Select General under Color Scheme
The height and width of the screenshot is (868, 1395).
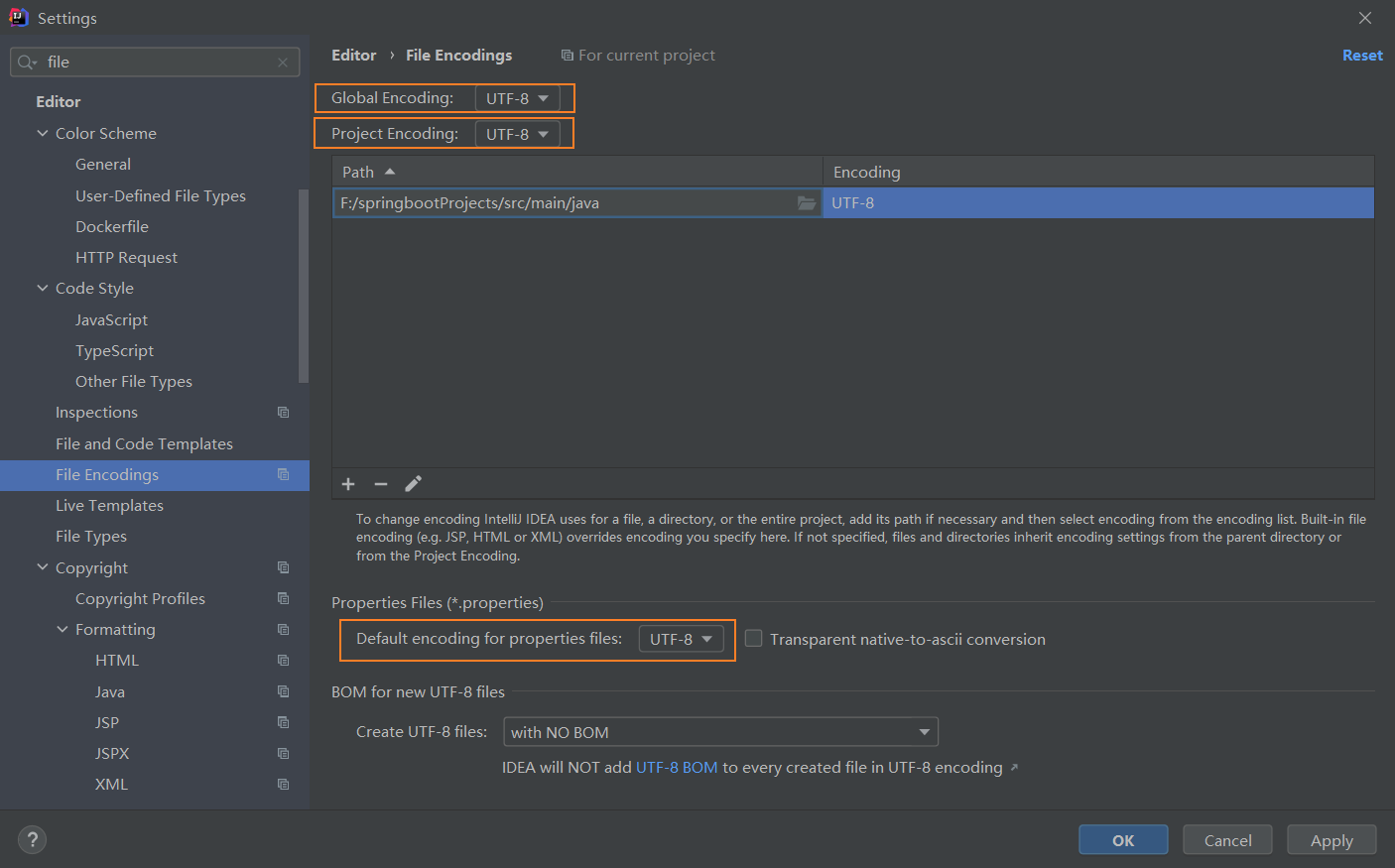click(x=103, y=165)
